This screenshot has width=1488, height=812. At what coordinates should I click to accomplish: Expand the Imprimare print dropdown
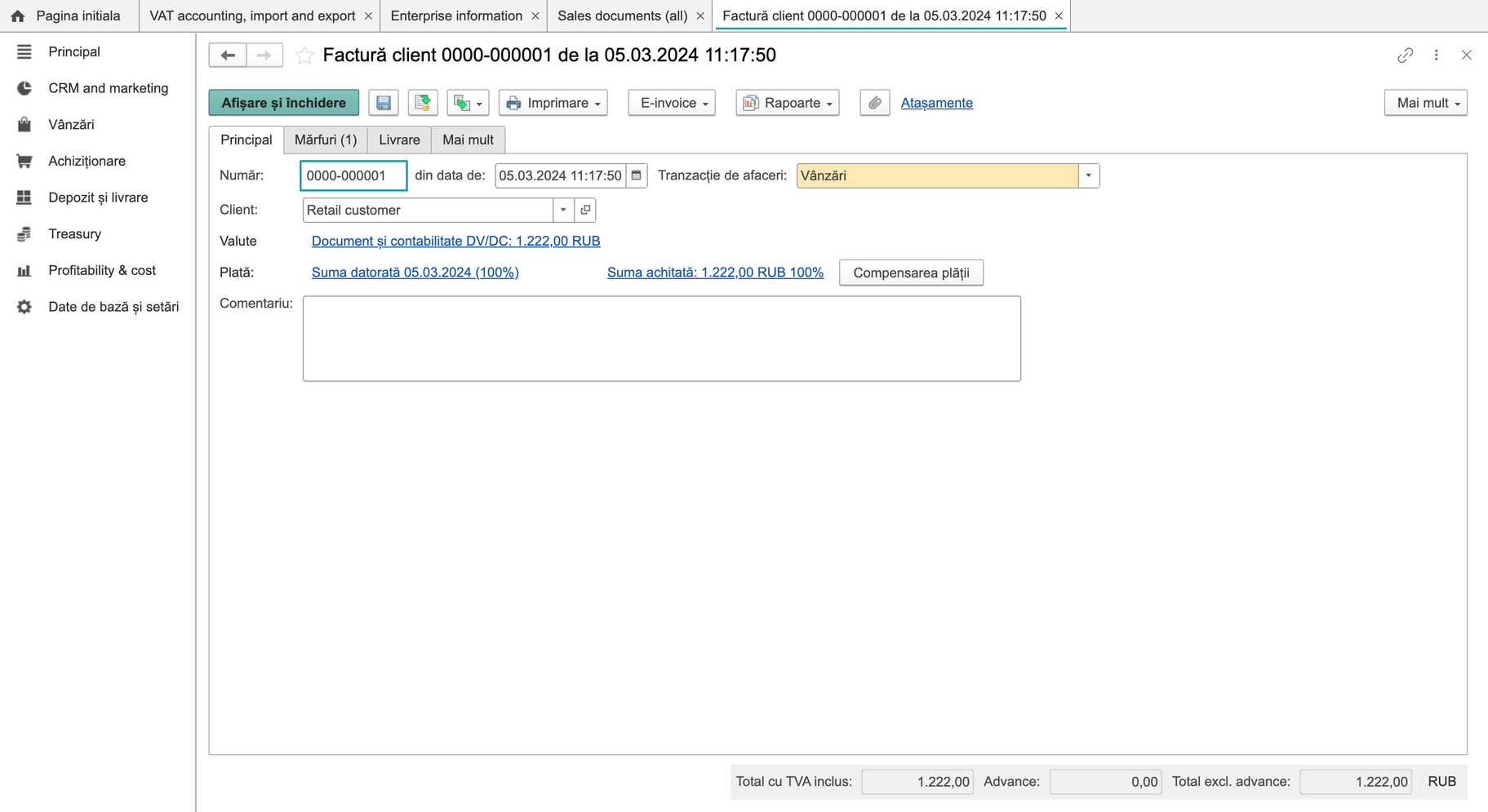pyautogui.click(x=553, y=103)
